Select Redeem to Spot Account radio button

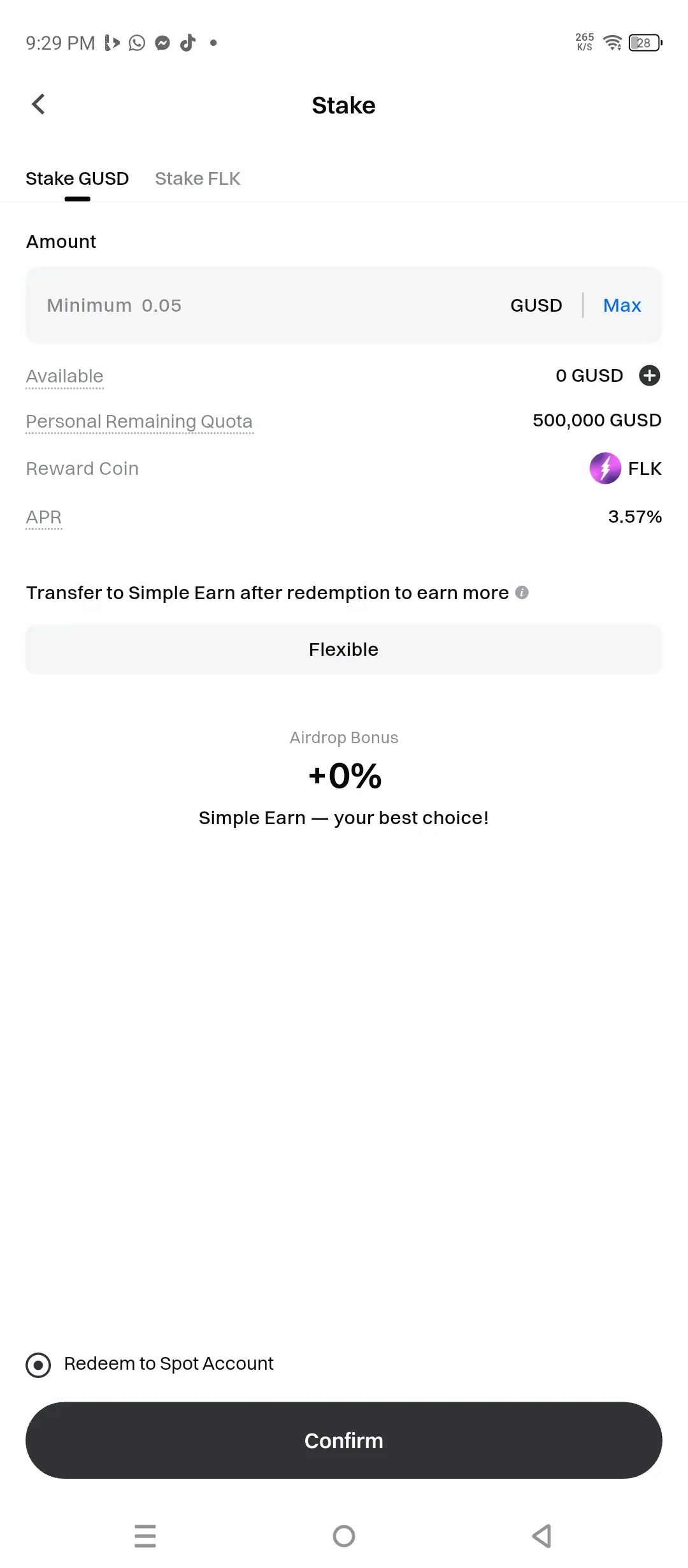point(38,1365)
